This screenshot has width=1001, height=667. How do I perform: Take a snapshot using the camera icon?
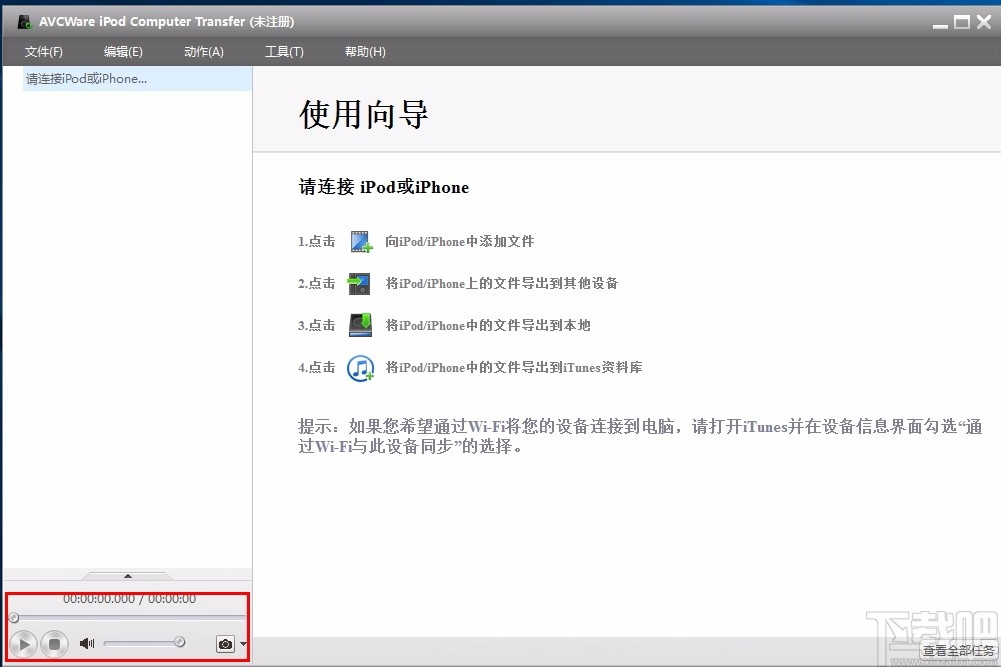[x=224, y=644]
